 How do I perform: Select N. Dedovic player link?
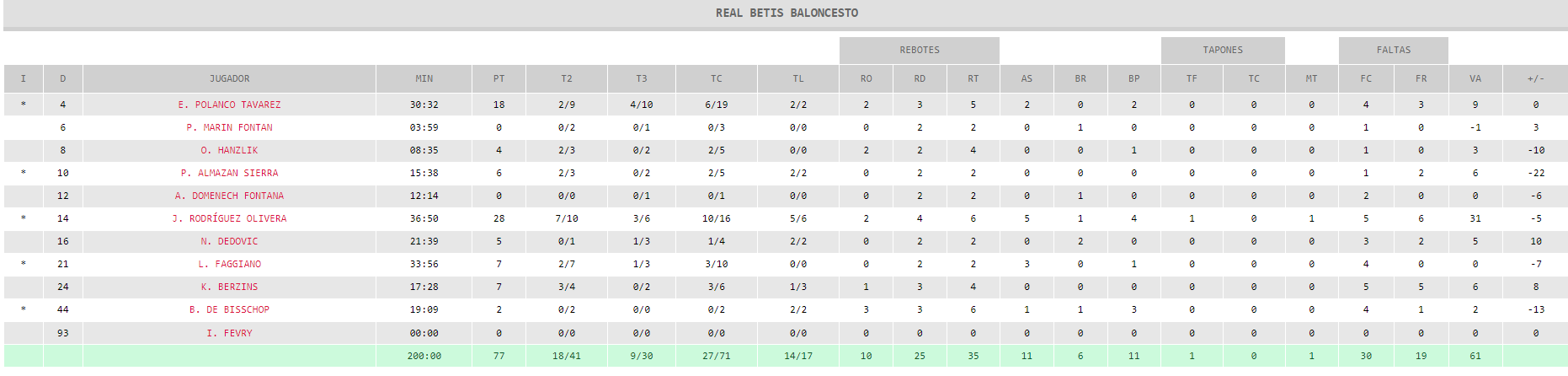[229, 241]
